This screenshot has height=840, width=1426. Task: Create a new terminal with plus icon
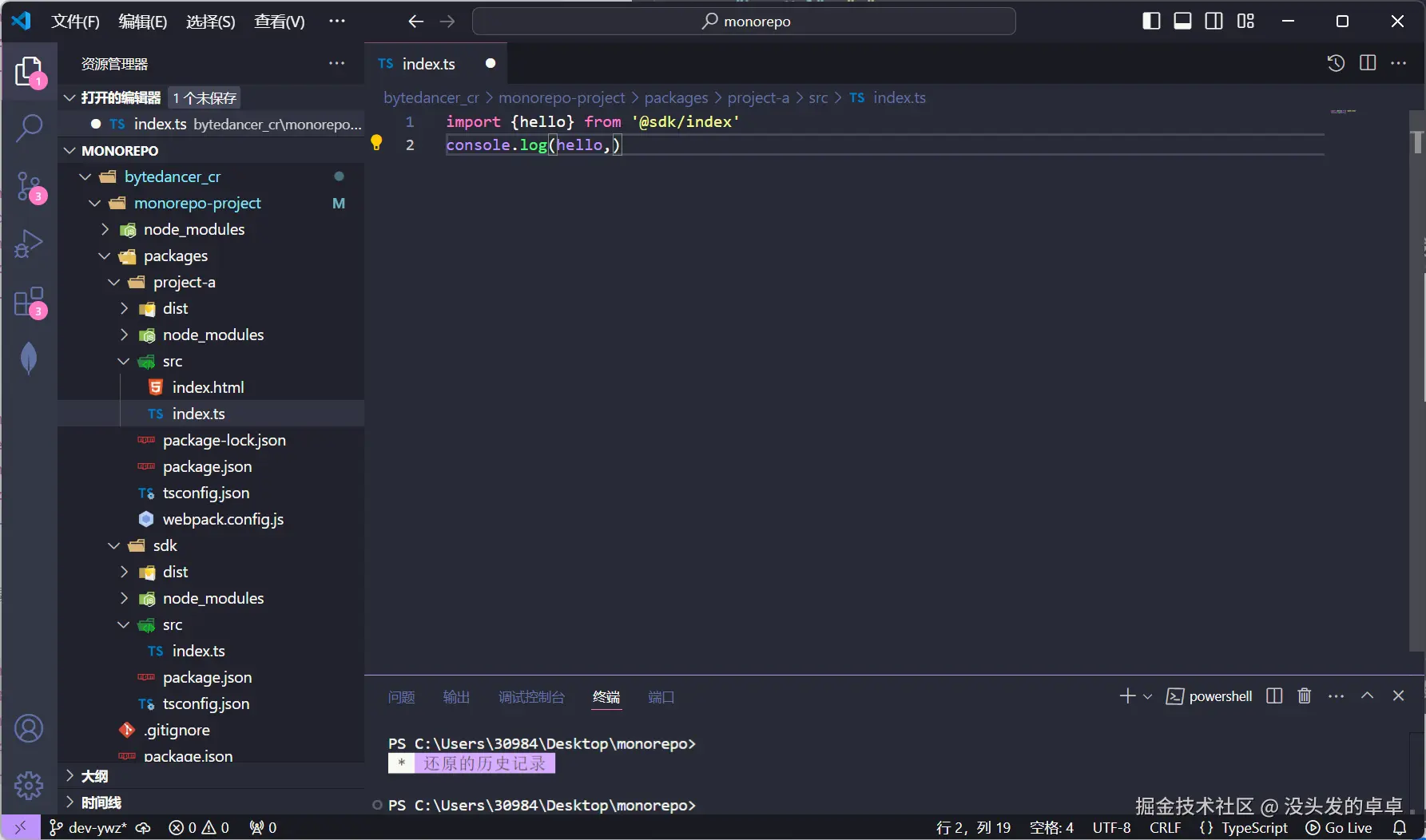click(1127, 696)
